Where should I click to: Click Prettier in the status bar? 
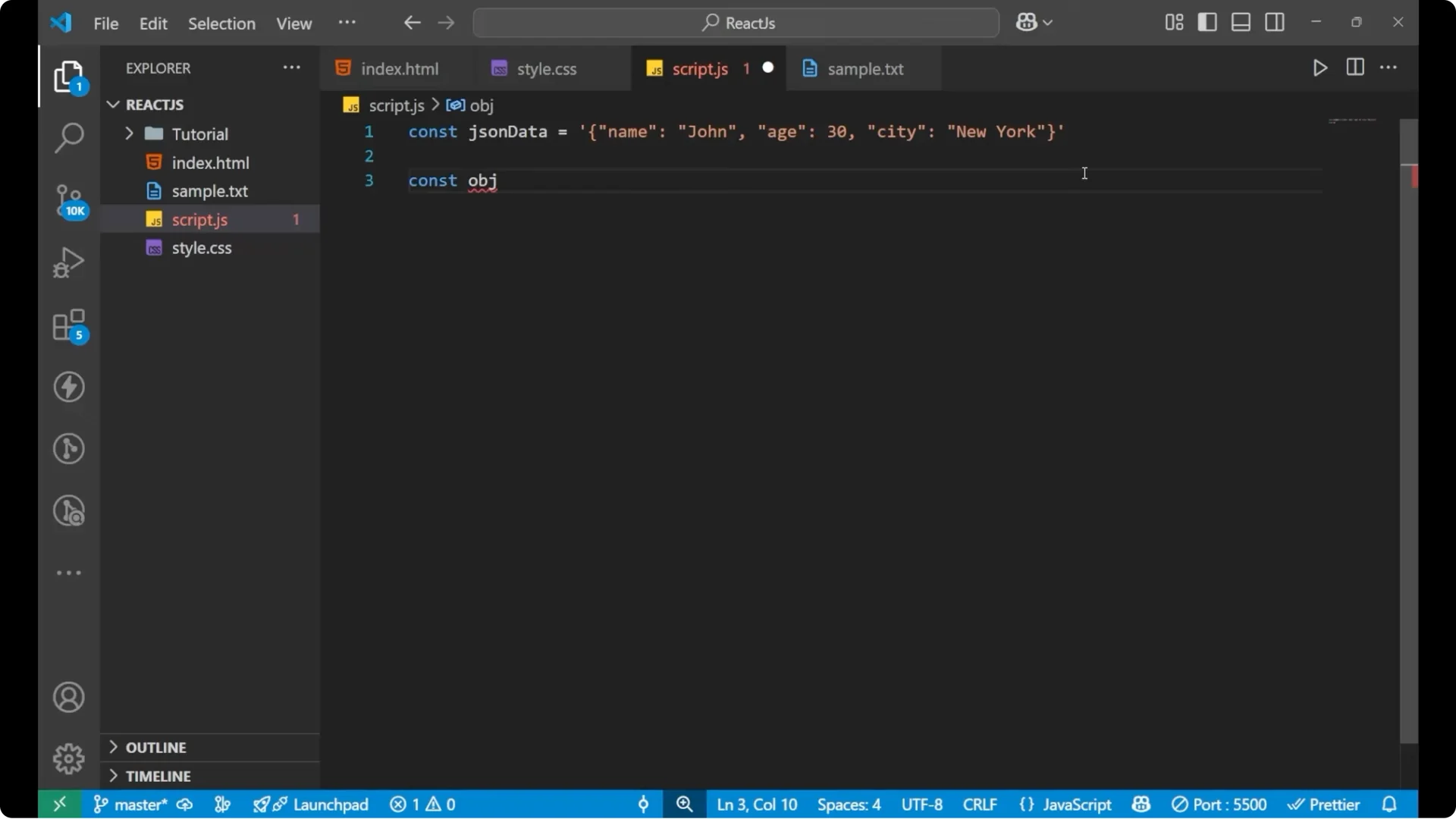coord(1333,805)
